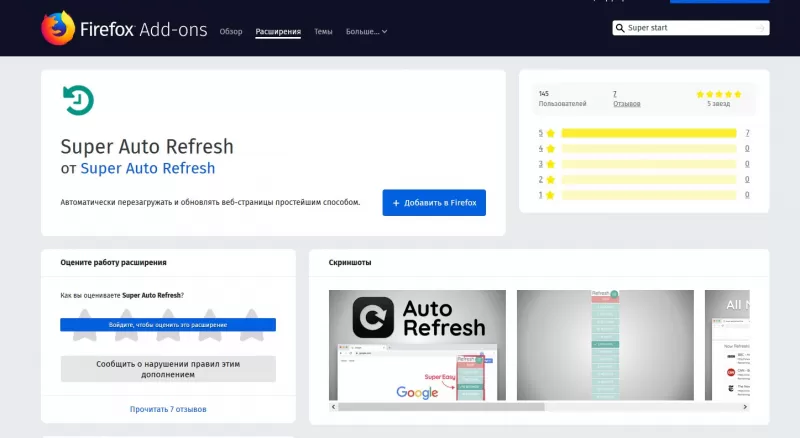Viewport: 800px width, 438px height.
Task: Click the screenshots scroll right arrow
Action: tap(745, 407)
